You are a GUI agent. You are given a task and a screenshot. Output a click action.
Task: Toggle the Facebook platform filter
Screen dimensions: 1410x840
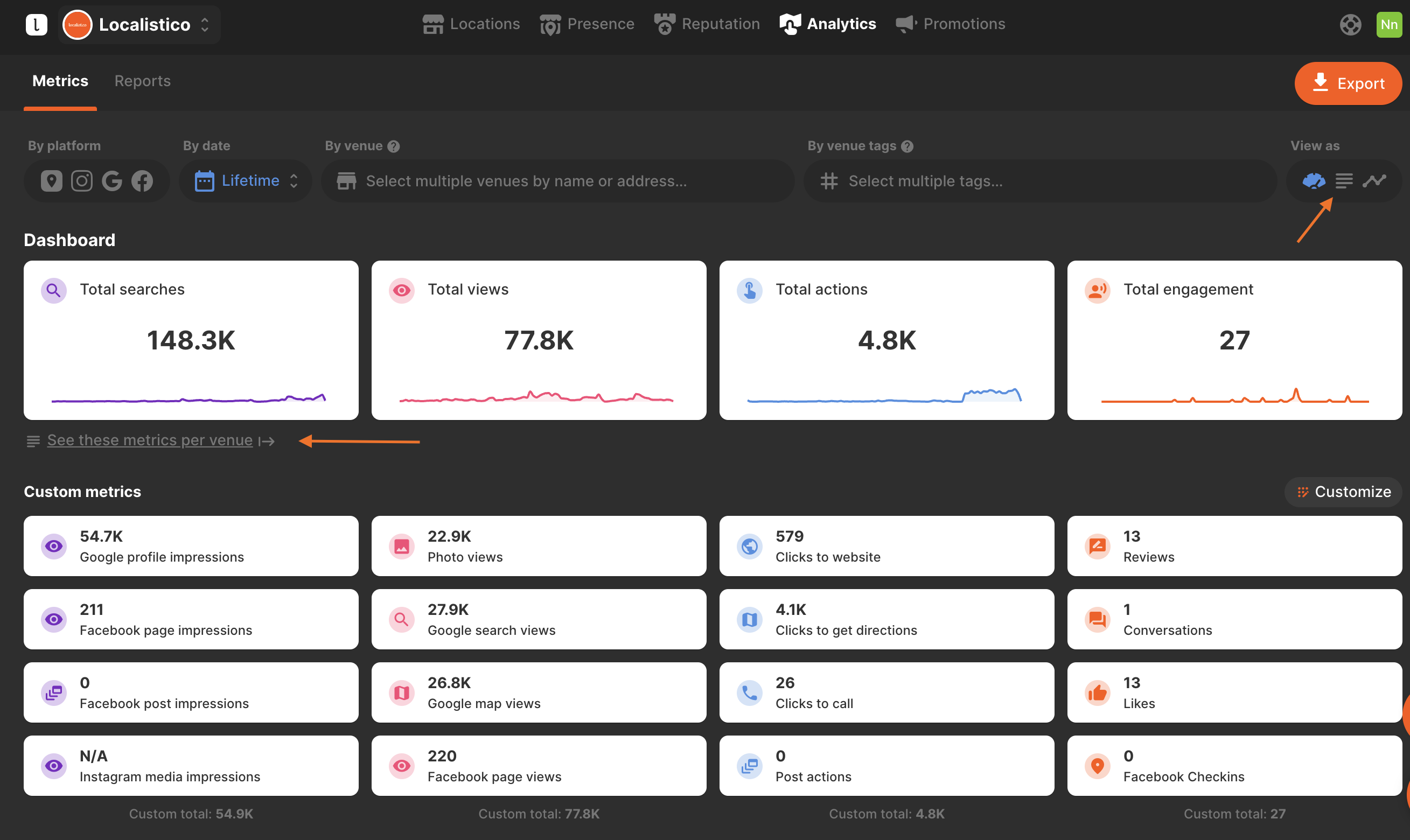pos(142,180)
